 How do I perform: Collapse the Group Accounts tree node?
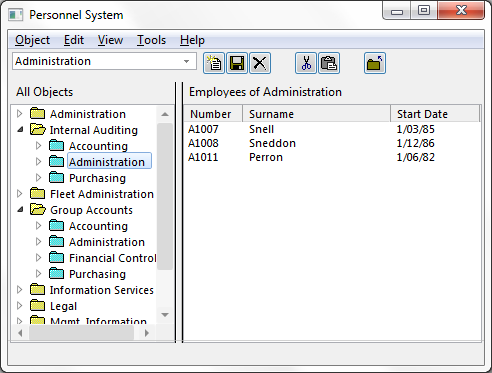tap(20, 210)
